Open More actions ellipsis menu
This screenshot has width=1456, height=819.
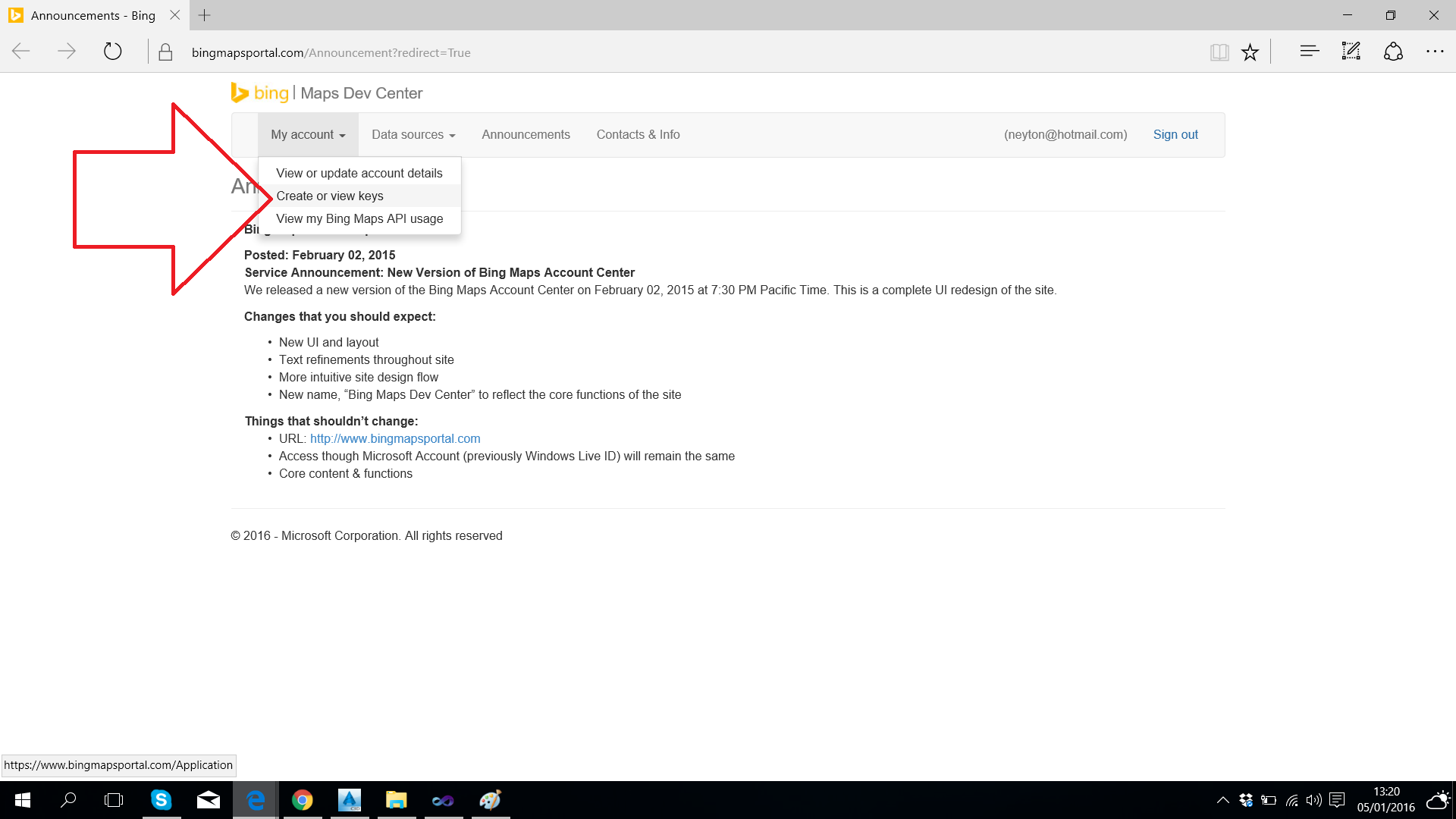1435,52
